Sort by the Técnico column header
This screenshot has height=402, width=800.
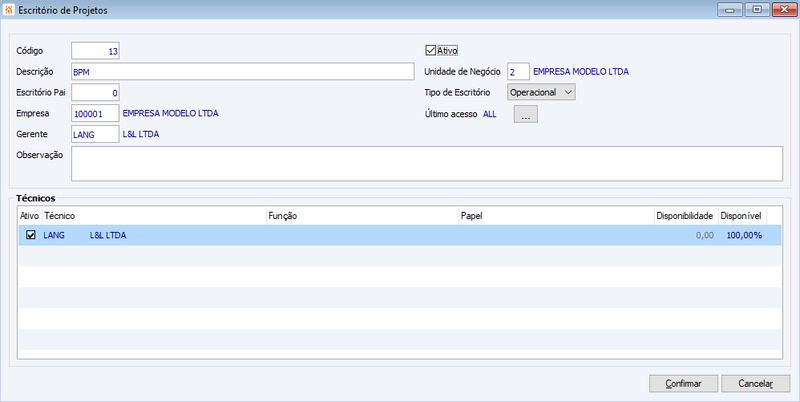click(x=154, y=216)
